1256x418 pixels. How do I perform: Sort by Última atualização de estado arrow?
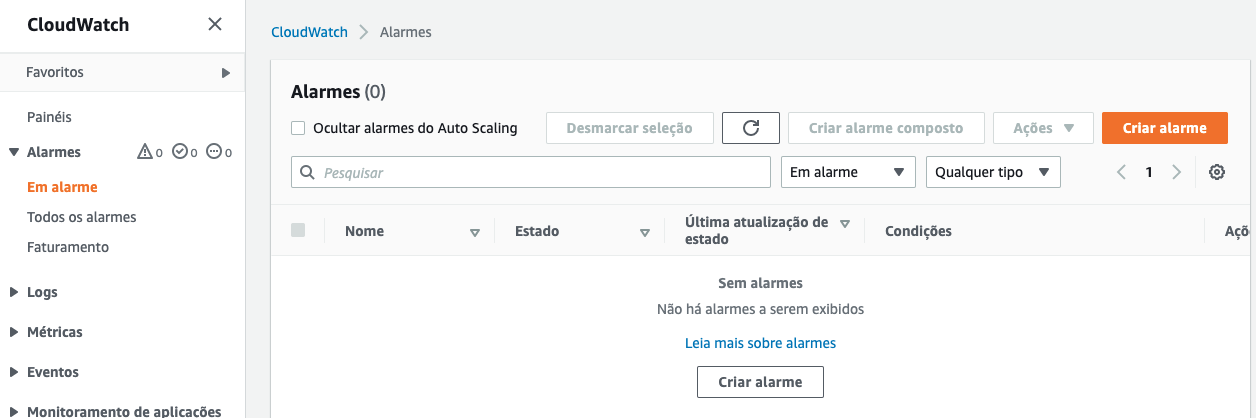845,224
